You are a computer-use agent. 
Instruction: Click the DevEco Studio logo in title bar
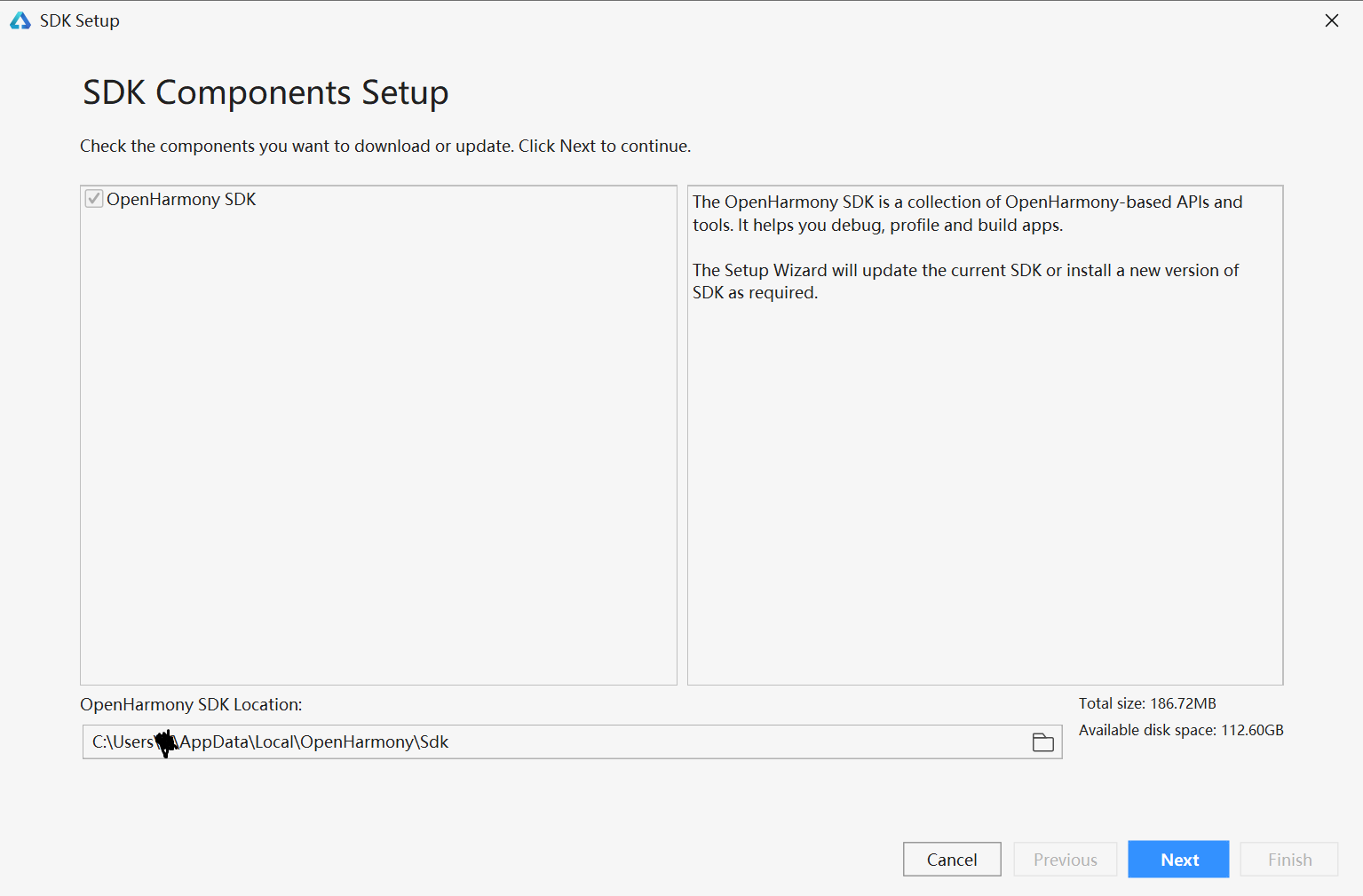[20, 20]
